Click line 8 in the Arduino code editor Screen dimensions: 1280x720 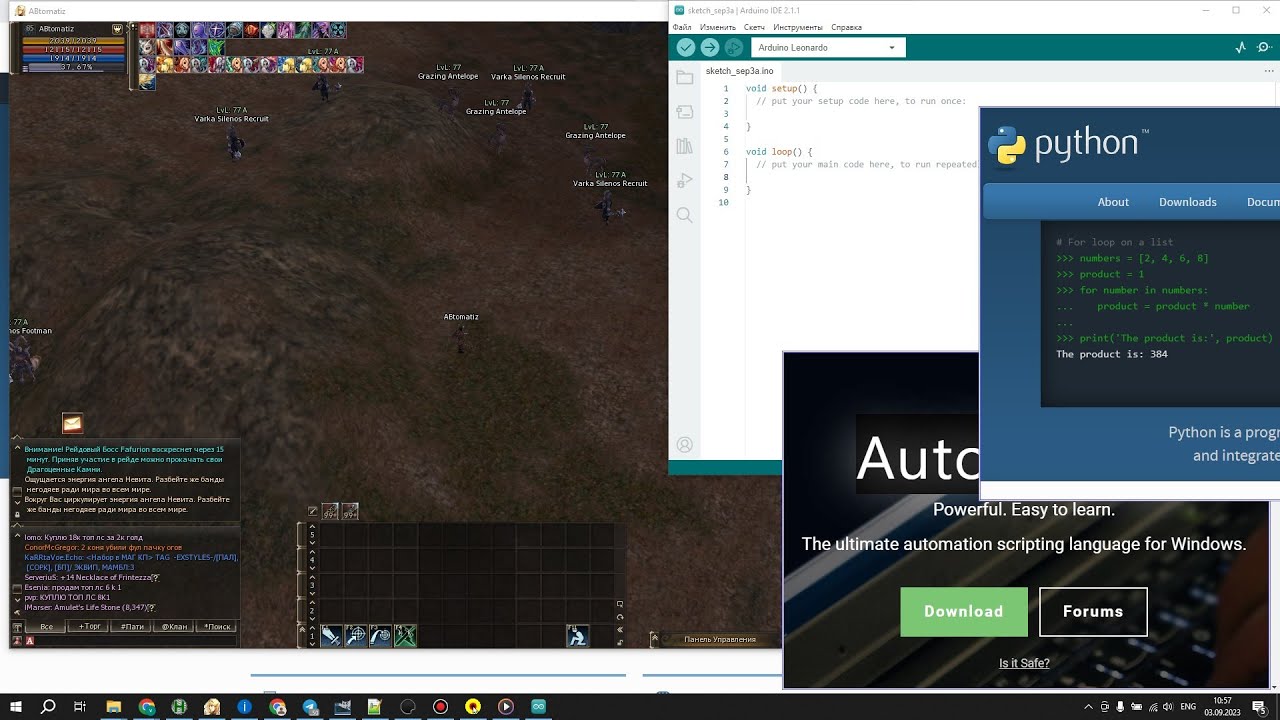(x=862, y=177)
